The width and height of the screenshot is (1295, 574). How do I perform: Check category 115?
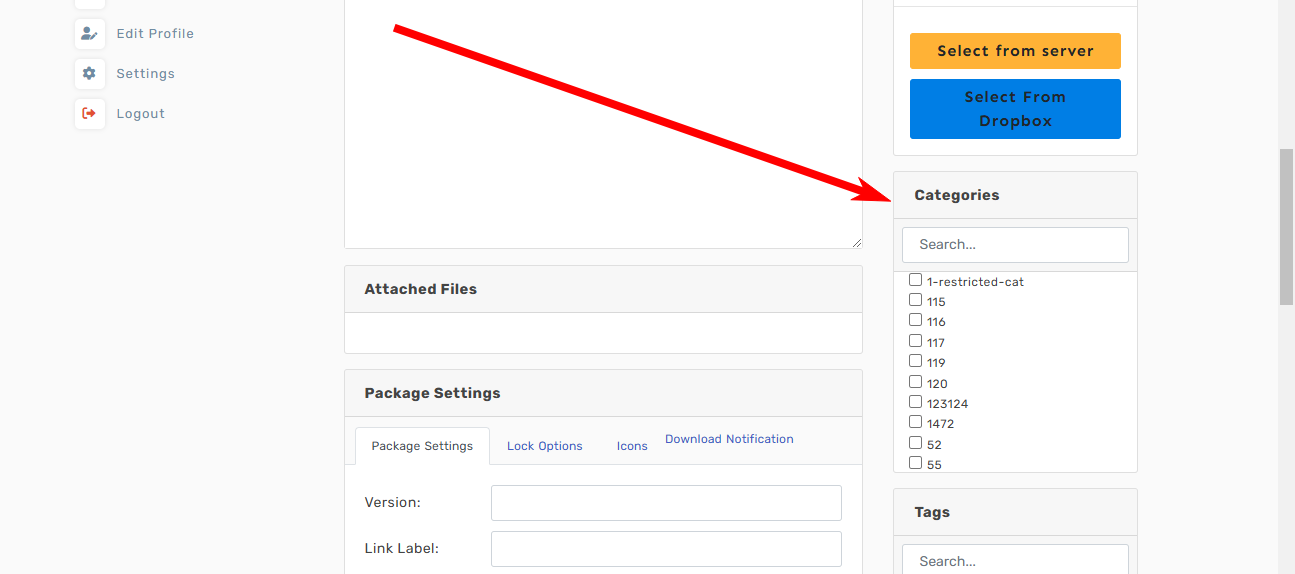click(915, 300)
